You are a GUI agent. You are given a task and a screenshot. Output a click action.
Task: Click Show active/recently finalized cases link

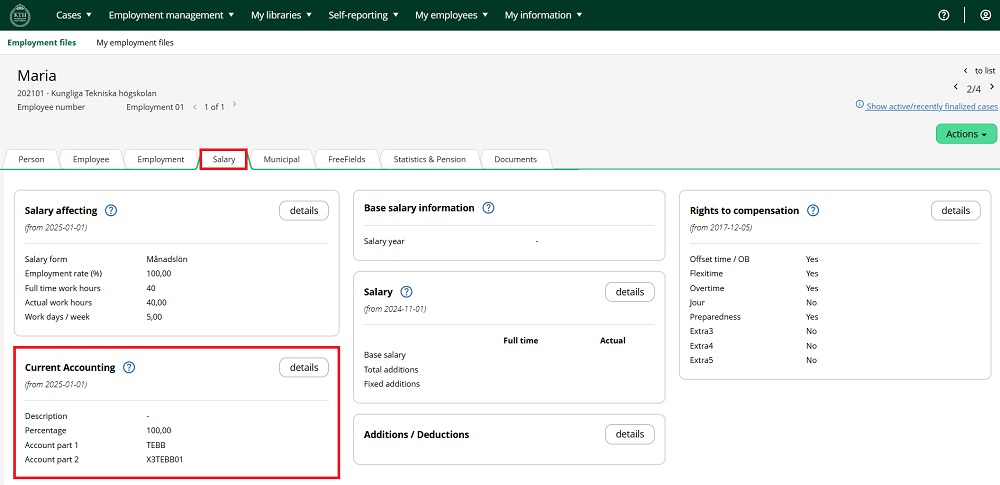point(931,106)
